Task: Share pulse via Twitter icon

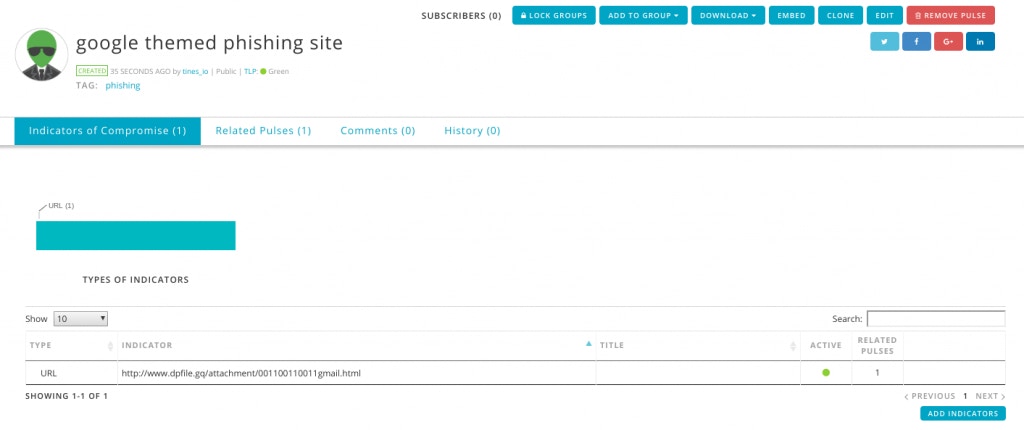Action: pyautogui.click(x=884, y=41)
